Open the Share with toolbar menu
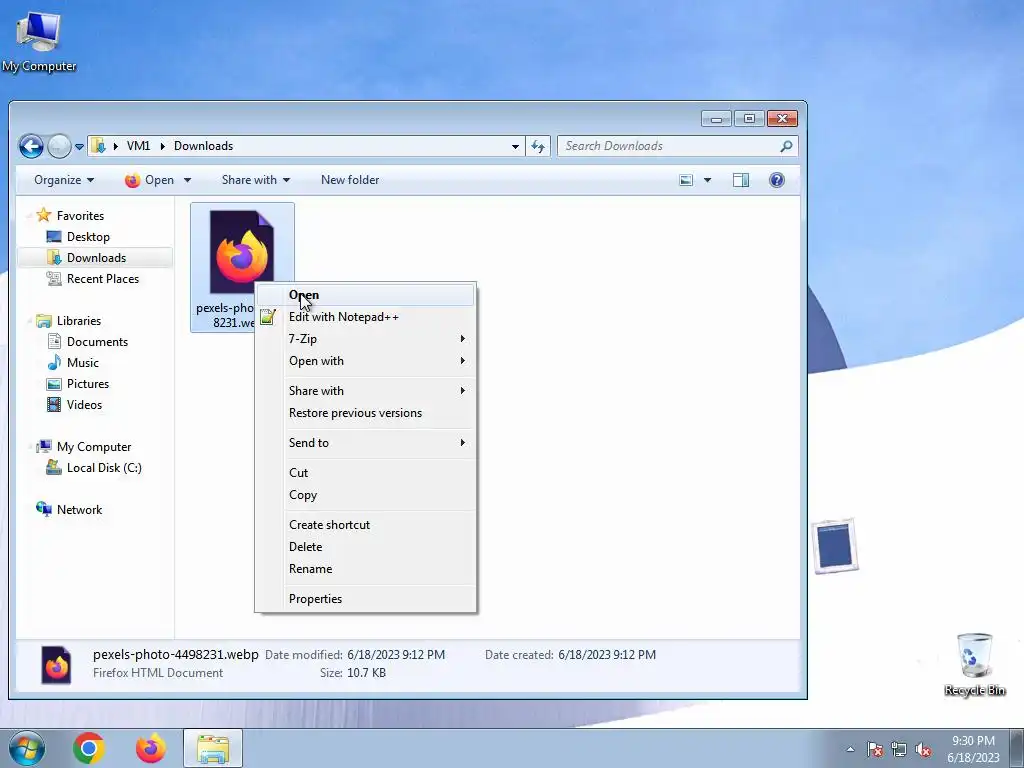1024x768 pixels. (x=255, y=180)
